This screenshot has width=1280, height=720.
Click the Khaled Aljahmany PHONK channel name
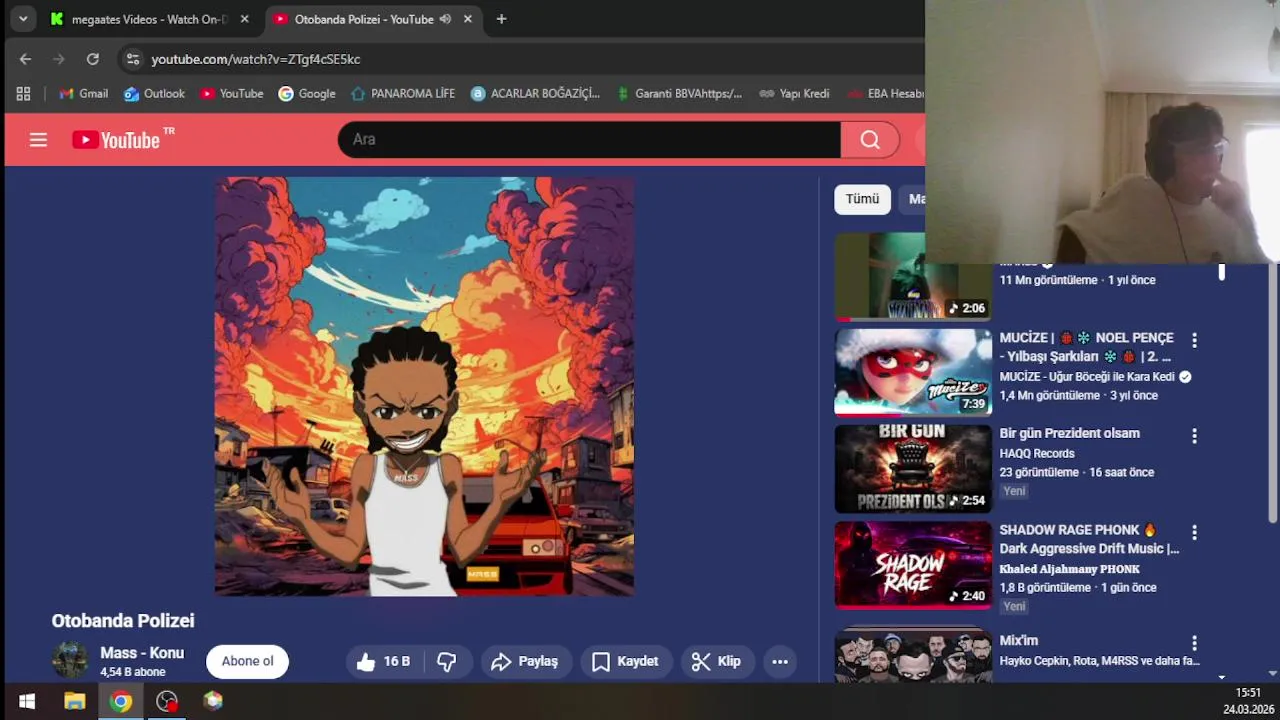click(x=1069, y=569)
